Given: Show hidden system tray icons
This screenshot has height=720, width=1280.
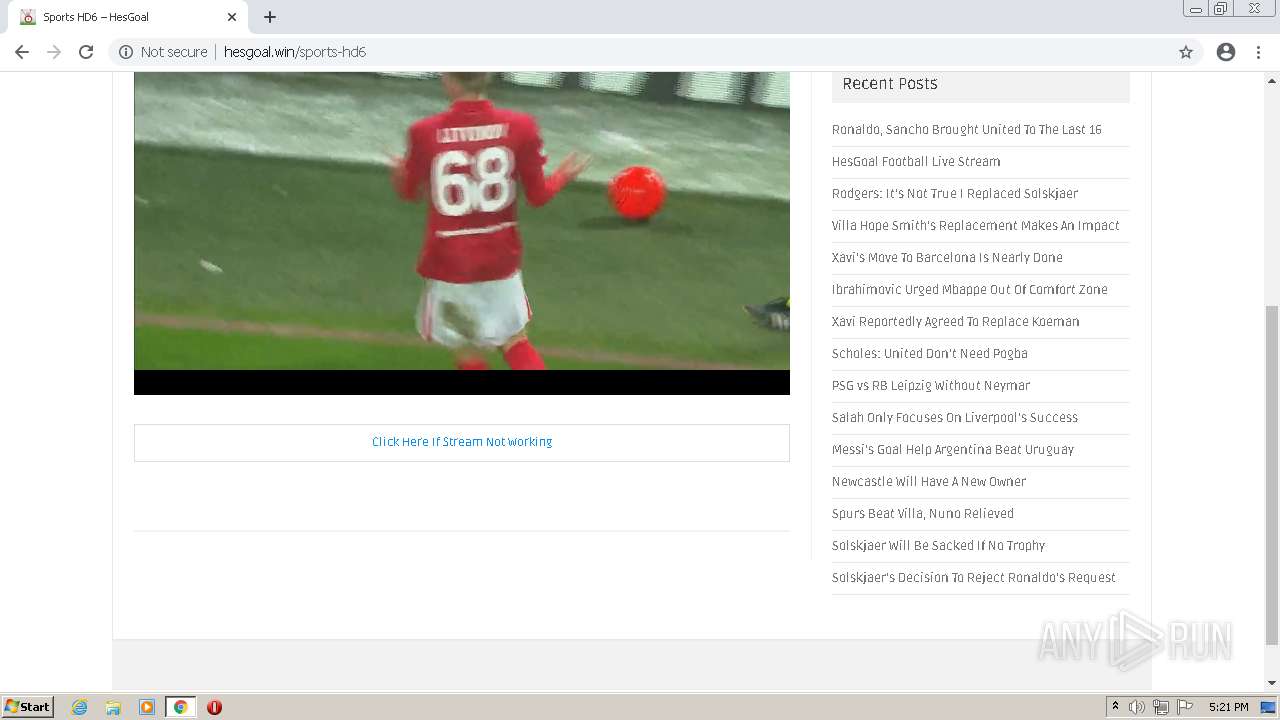Looking at the screenshot, I should pos(1115,707).
